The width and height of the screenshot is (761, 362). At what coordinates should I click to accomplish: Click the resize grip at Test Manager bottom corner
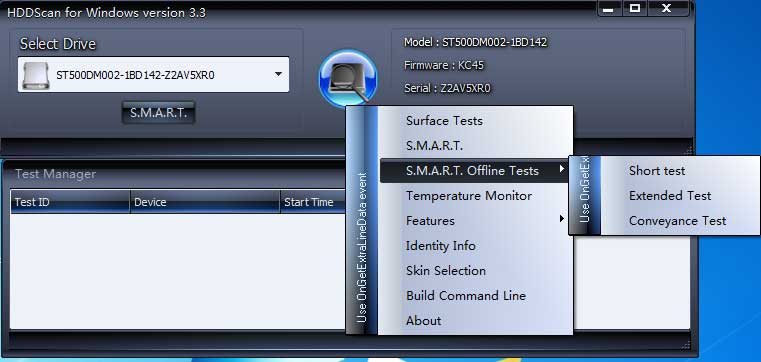pos(686,345)
